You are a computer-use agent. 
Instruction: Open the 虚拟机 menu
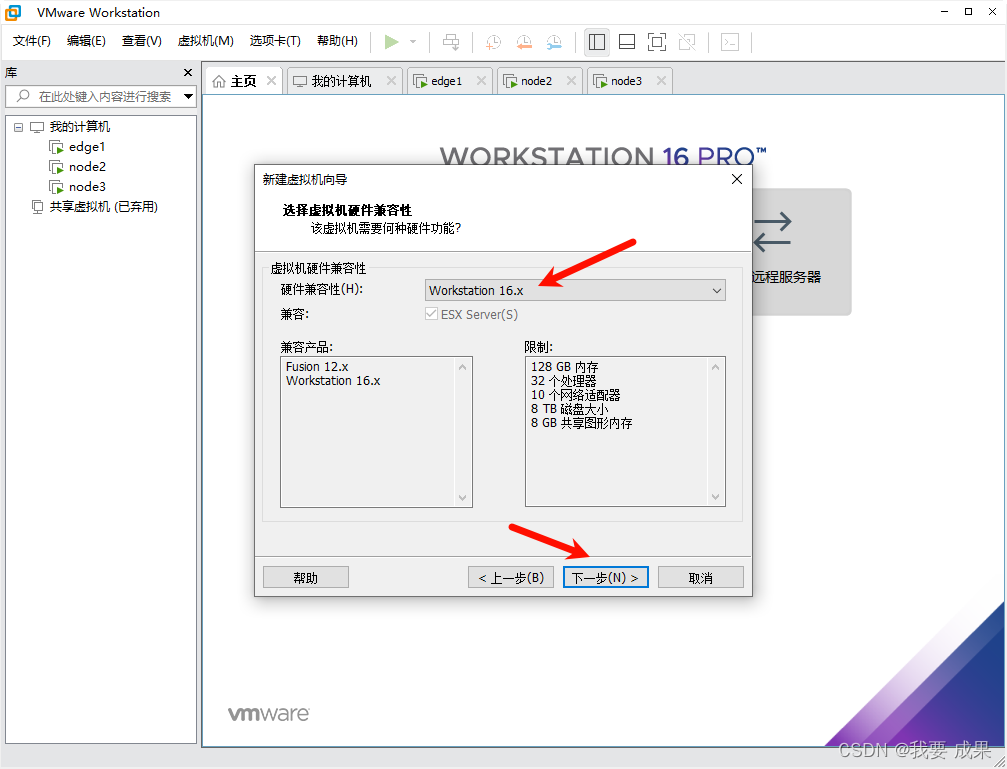(x=205, y=41)
